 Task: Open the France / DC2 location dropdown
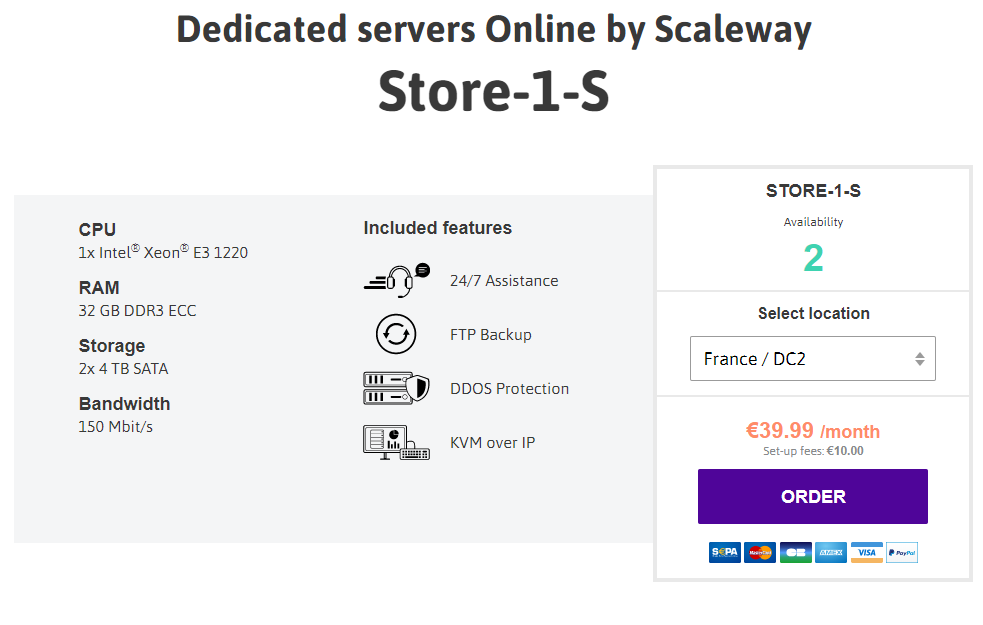tap(812, 359)
